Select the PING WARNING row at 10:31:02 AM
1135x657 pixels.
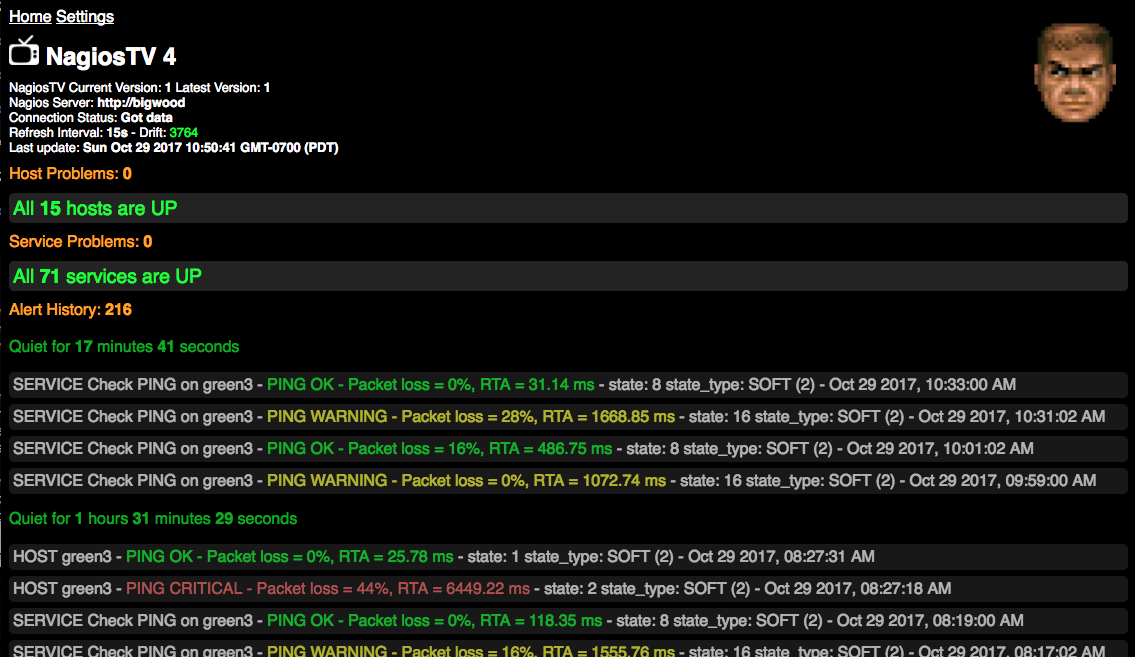point(568,417)
